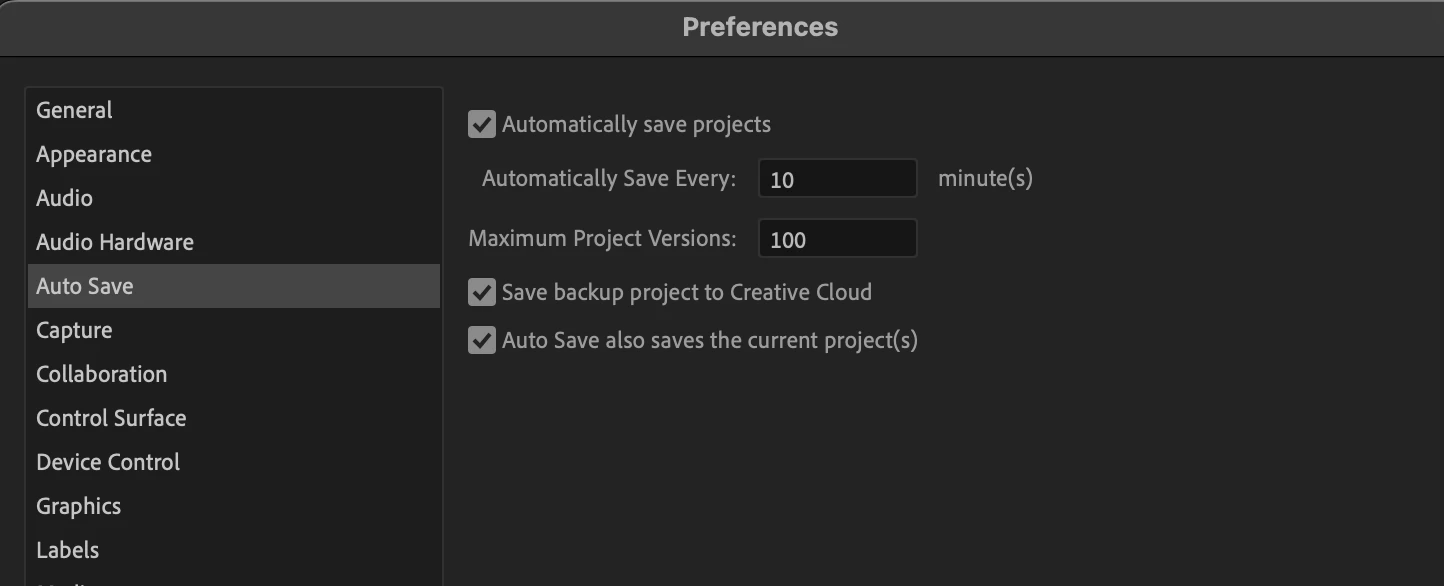The image size is (1444, 586).
Task: Select Control Surface in the sidebar
Action: tap(111, 418)
